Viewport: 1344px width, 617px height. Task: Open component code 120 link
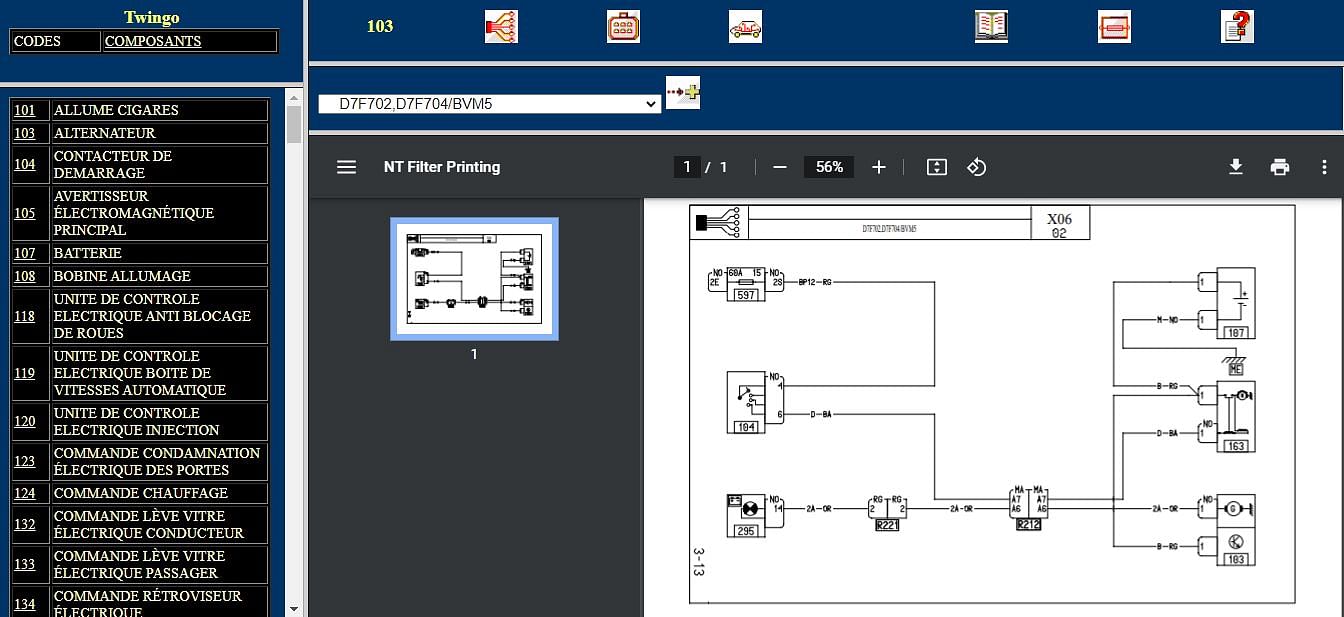(x=24, y=421)
